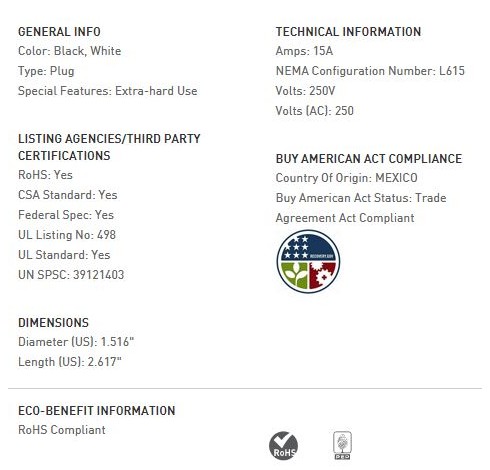The image size is (490, 470).
Task: Click the RoHS checkmark badge icon
Action: (x=283, y=446)
